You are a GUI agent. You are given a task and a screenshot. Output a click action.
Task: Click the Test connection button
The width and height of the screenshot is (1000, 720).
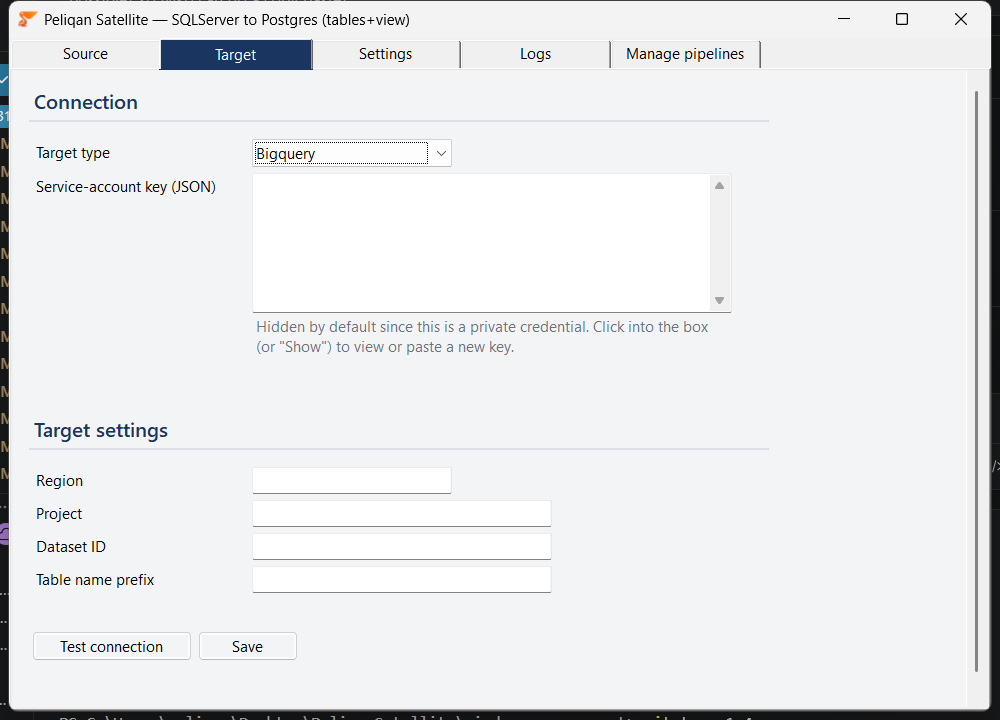[x=112, y=647]
